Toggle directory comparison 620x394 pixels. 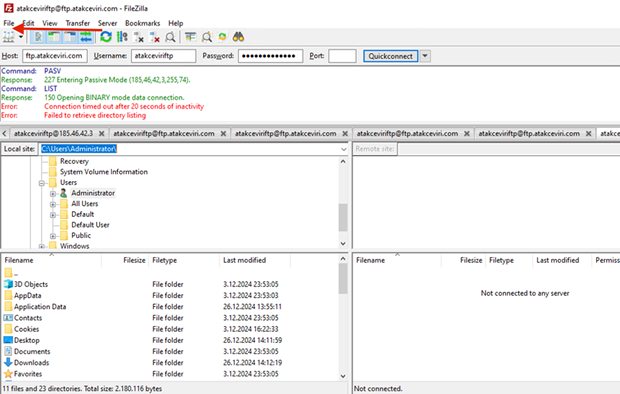(206, 37)
